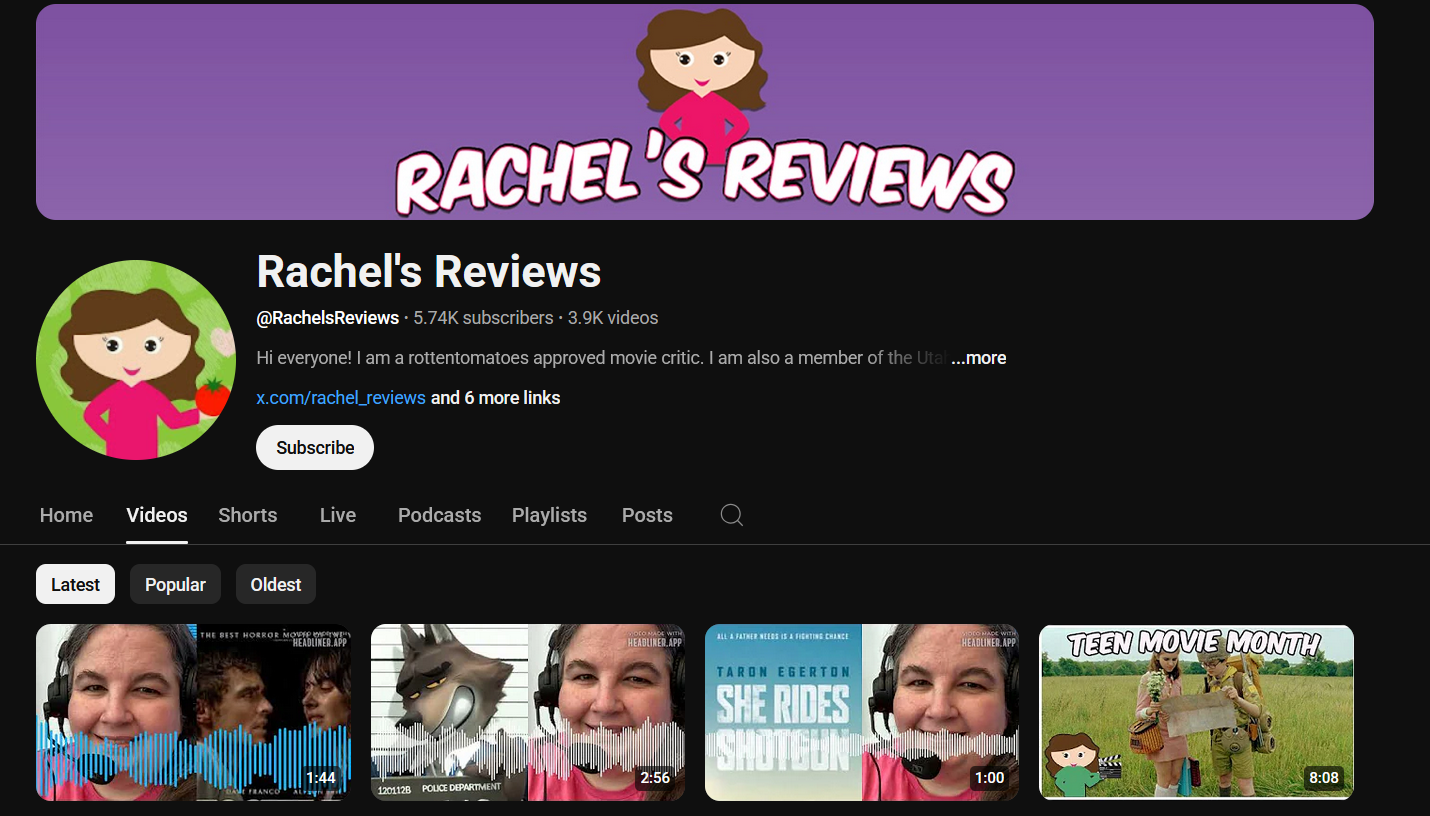1430x816 pixels.
Task: Subscribe to Rachel's Reviews channel
Action: [x=315, y=447]
